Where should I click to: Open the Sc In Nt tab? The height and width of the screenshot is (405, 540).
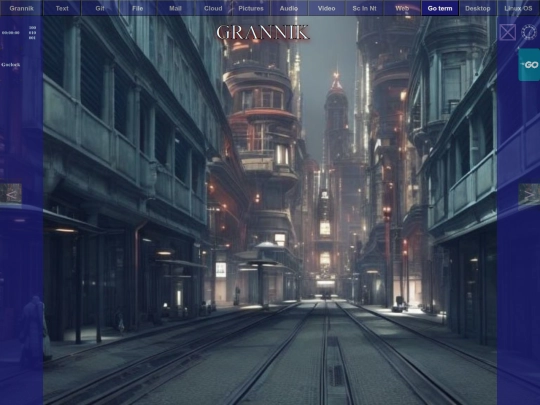pos(364,8)
